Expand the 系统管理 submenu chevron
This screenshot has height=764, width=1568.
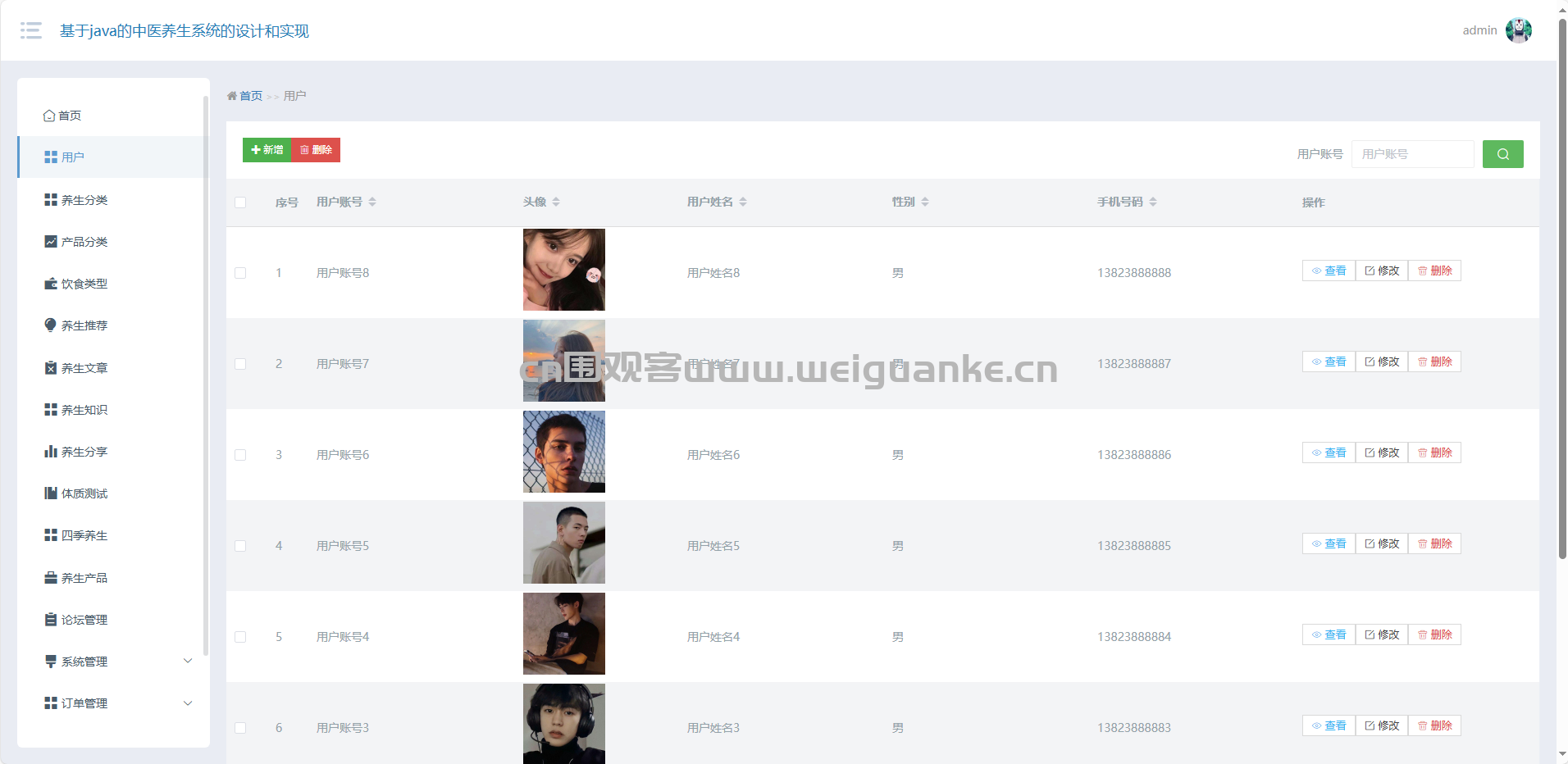(188, 662)
